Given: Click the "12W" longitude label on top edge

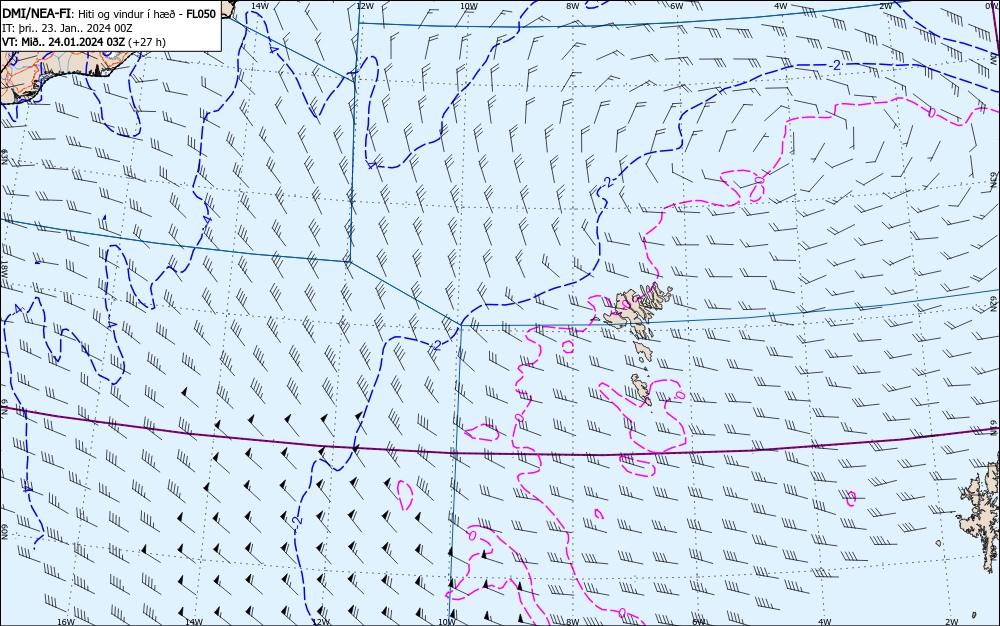Looking at the screenshot, I should tap(364, 6).
